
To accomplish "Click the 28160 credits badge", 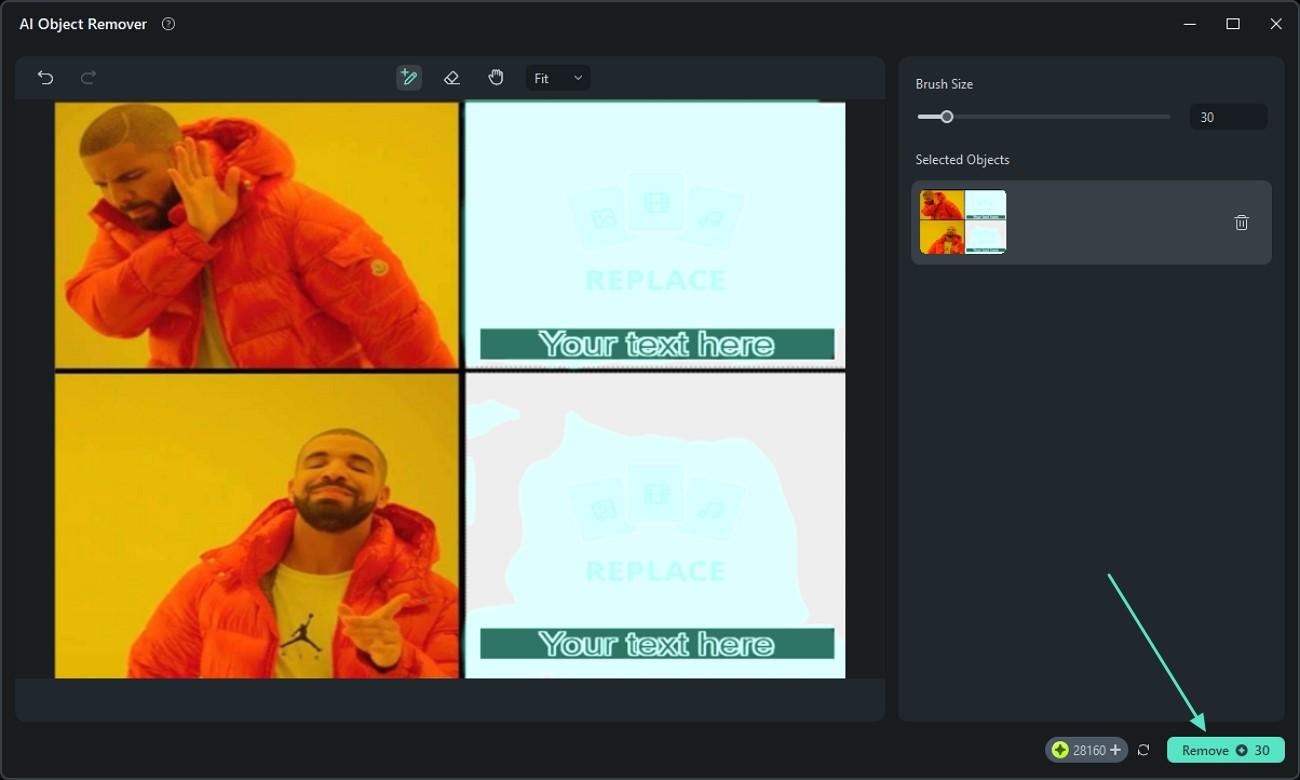I will pyautogui.click(x=1086, y=750).
